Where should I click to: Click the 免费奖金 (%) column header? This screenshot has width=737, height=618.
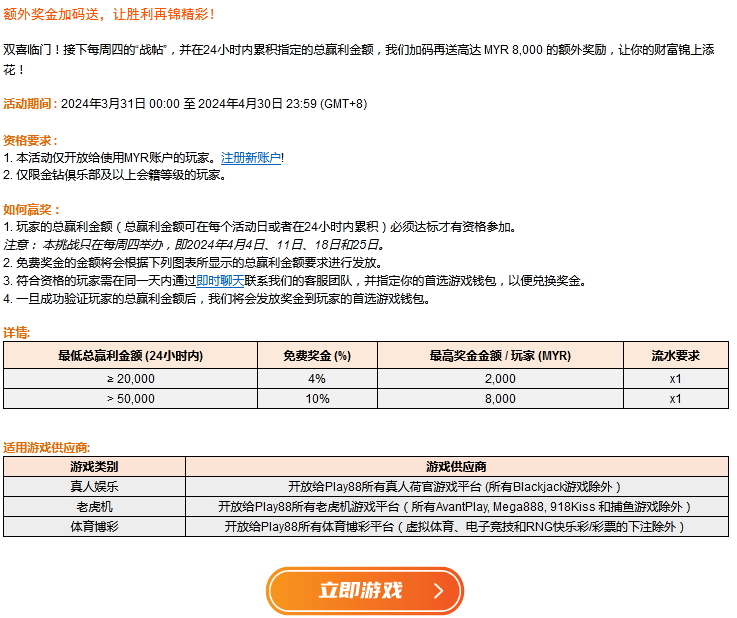[316, 355]
